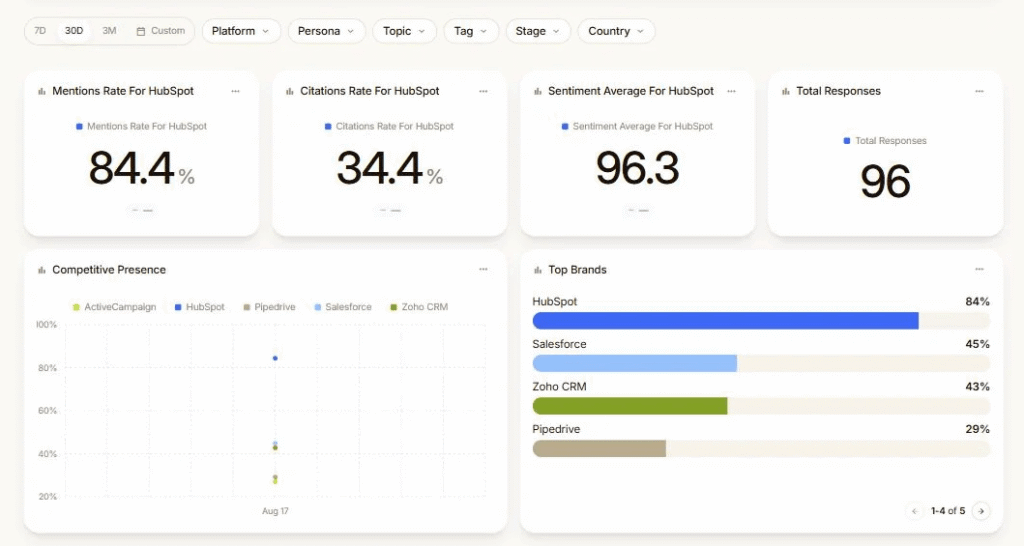Click the Salesforce light blue bar
The height and width of the screenshot is (546, 1024).
pos(635,363)
